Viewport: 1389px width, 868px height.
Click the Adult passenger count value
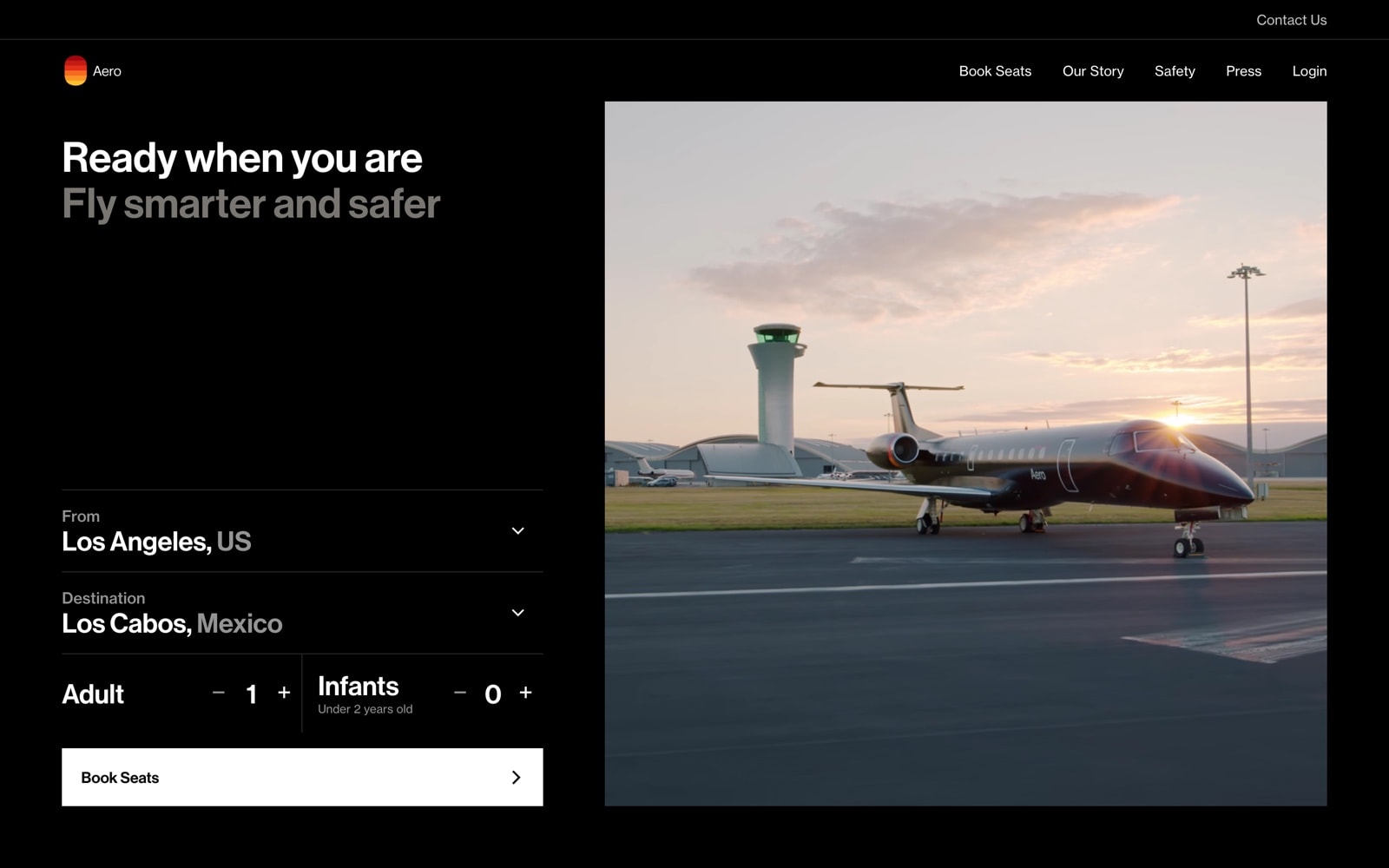[252, 694]
